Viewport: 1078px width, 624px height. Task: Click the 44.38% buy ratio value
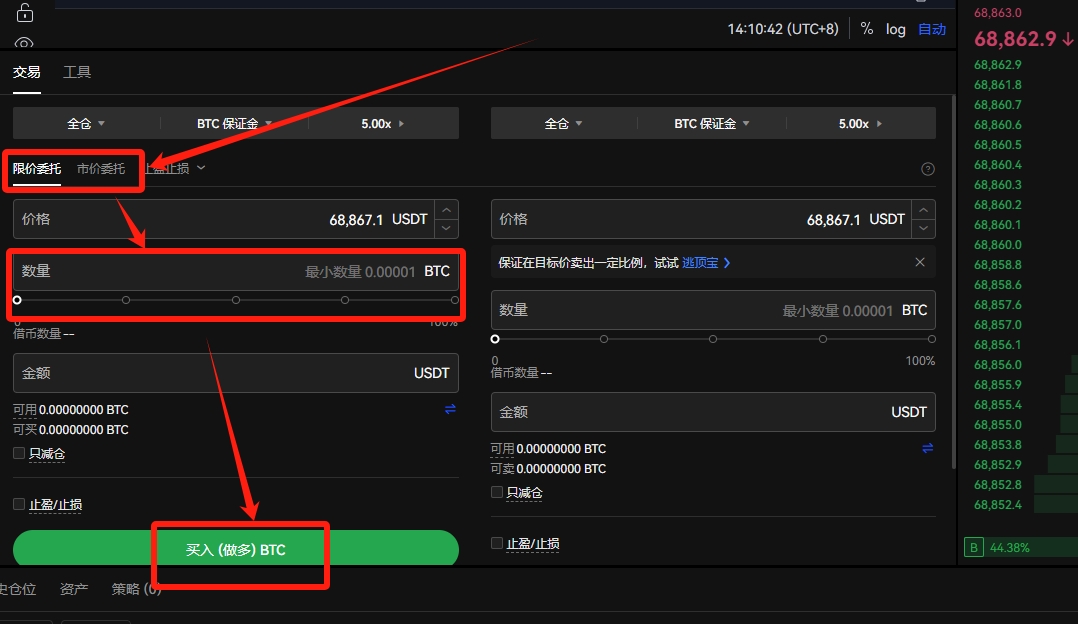(x=1009, y=548)
